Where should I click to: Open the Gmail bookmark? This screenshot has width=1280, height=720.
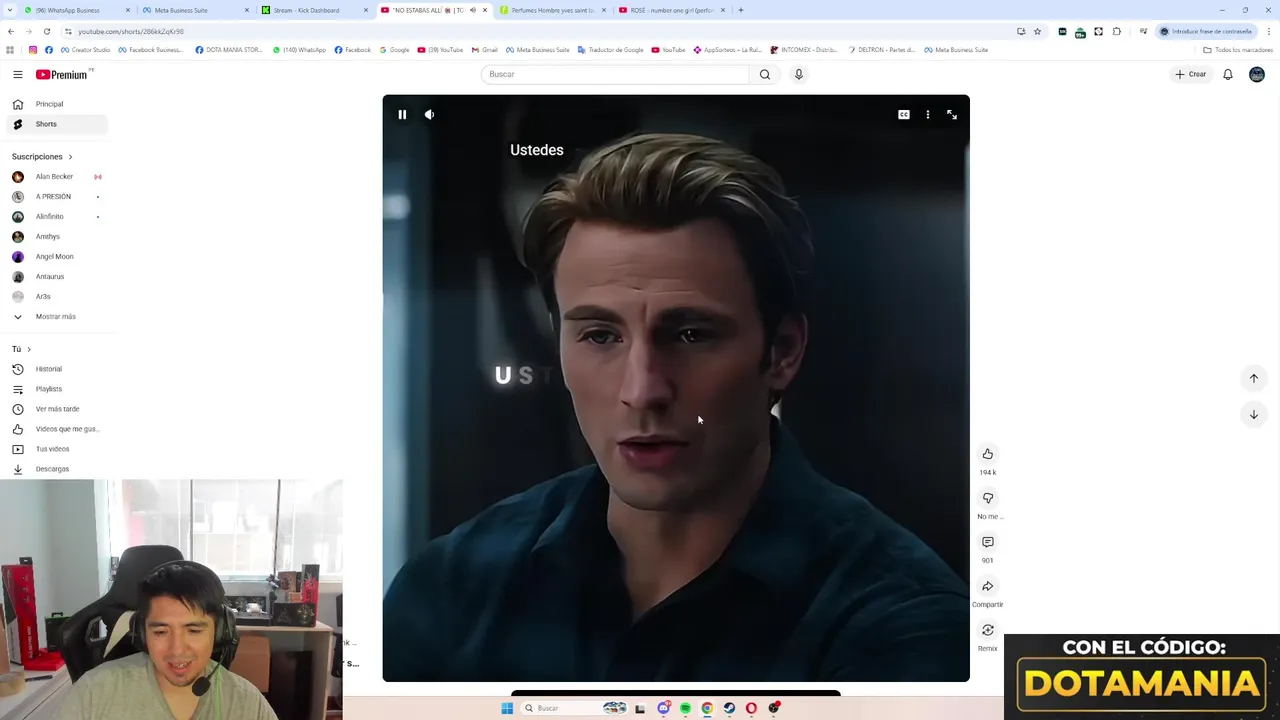click(485, 50)
